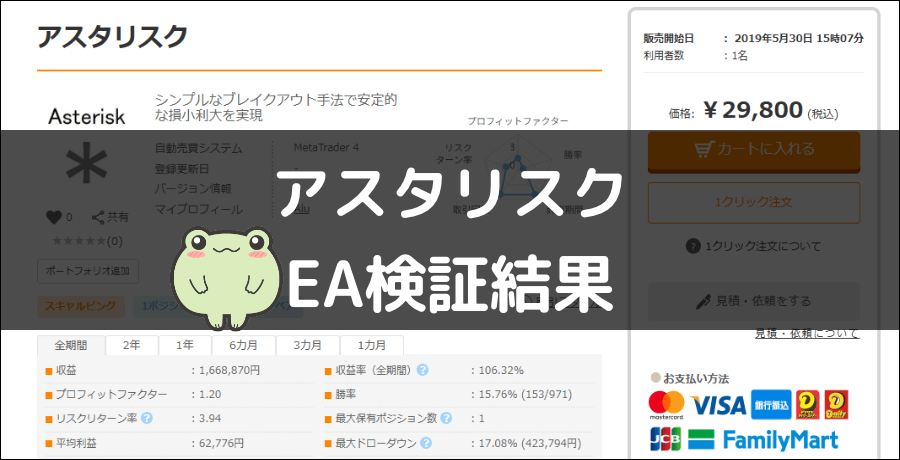Open the 見積・依頼について link

click(807, 333)
